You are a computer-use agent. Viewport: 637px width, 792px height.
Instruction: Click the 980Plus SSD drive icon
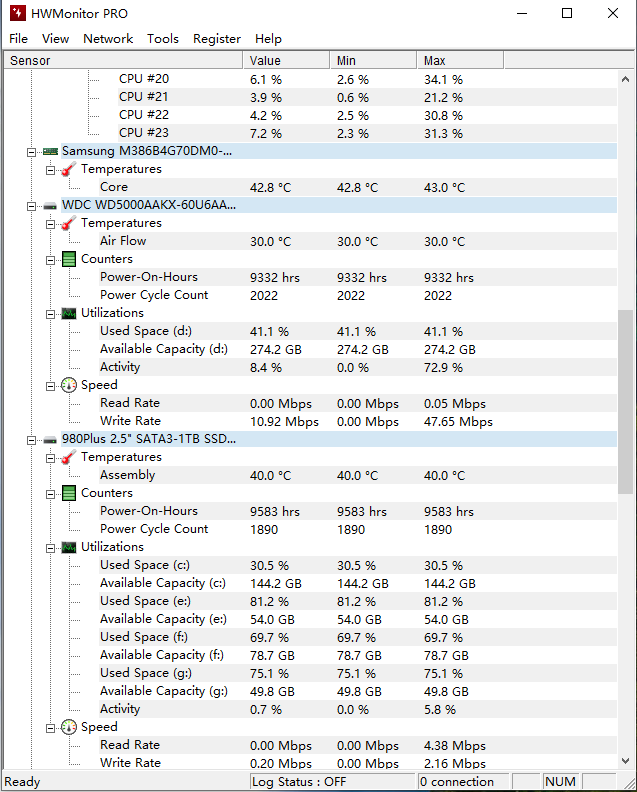(x=50, y=439)
